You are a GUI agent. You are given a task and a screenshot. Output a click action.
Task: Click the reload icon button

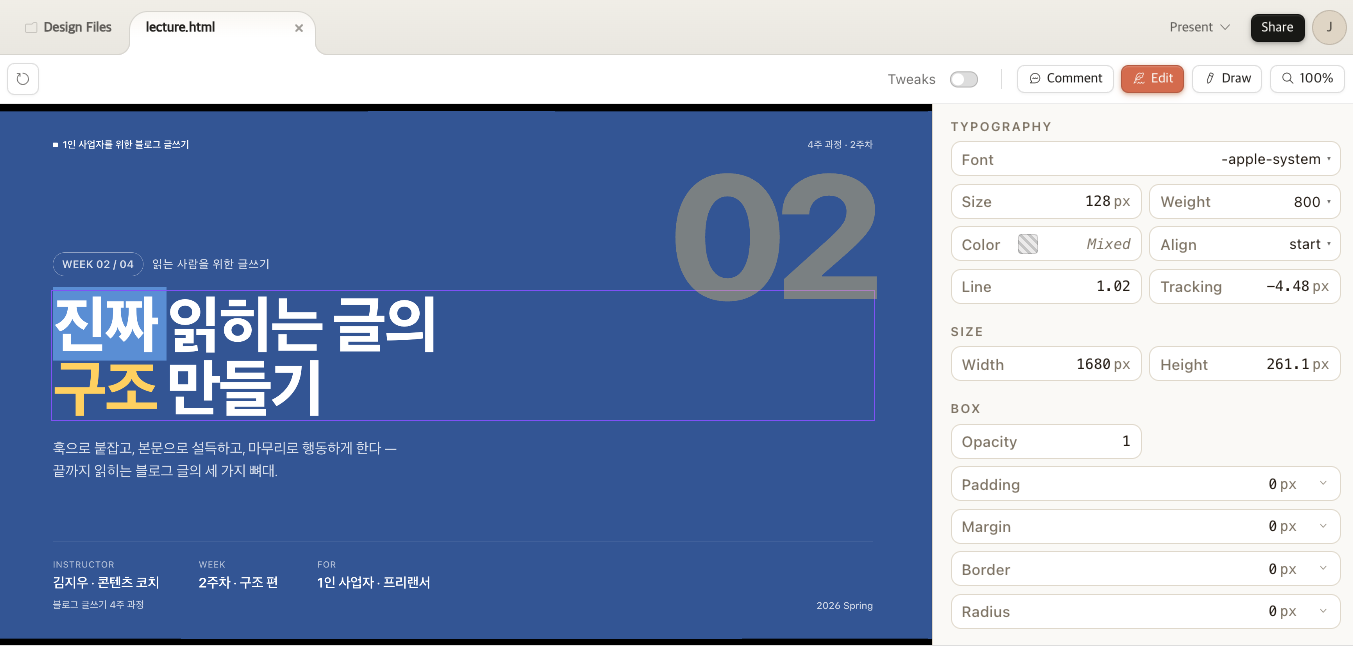[23, 79]
